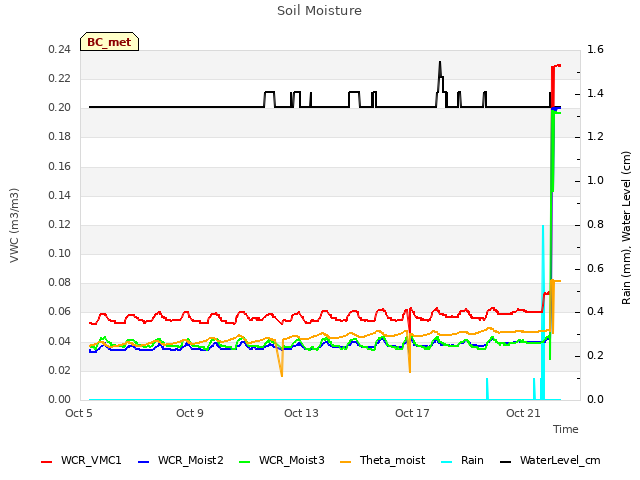The width and height of the screenshot is (640, 480).
Task: Toggle the Theta_moist legend entry
Action: 382,460
